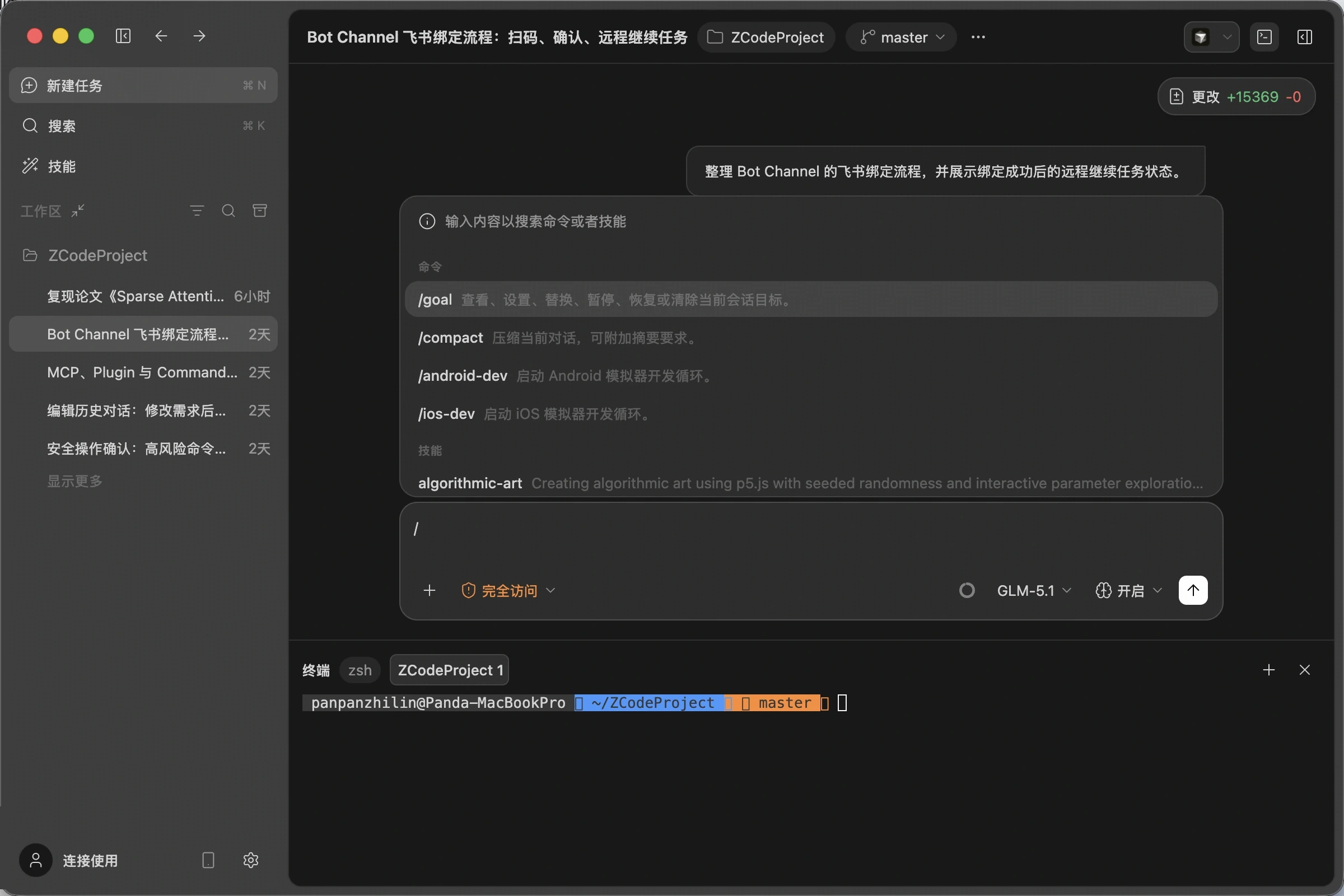Go back with the left arrow
Viewport: 1344px width, 896px height.
click(x=161, y=36)
